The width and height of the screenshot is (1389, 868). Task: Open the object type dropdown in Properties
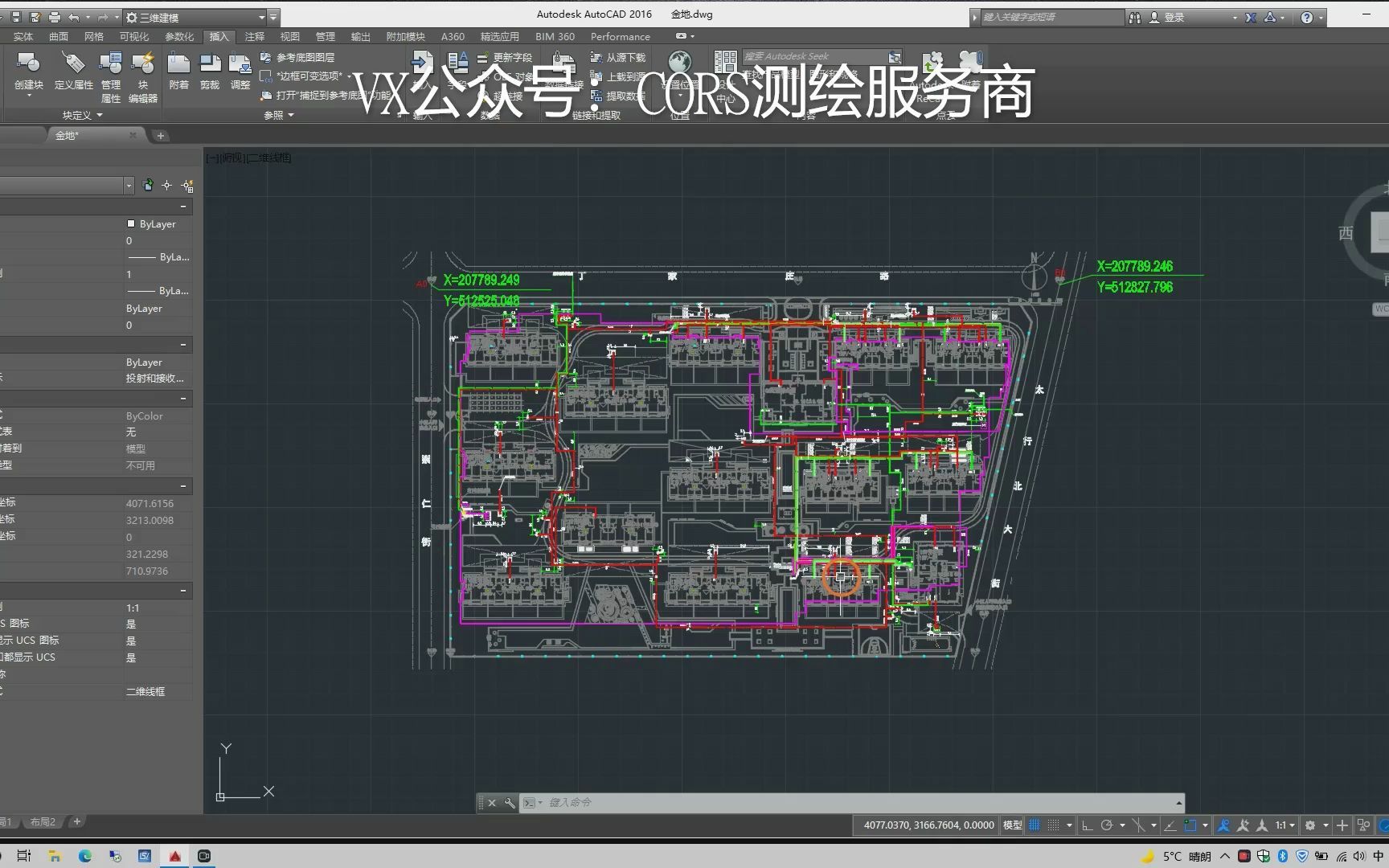click(x=129, y=186)
